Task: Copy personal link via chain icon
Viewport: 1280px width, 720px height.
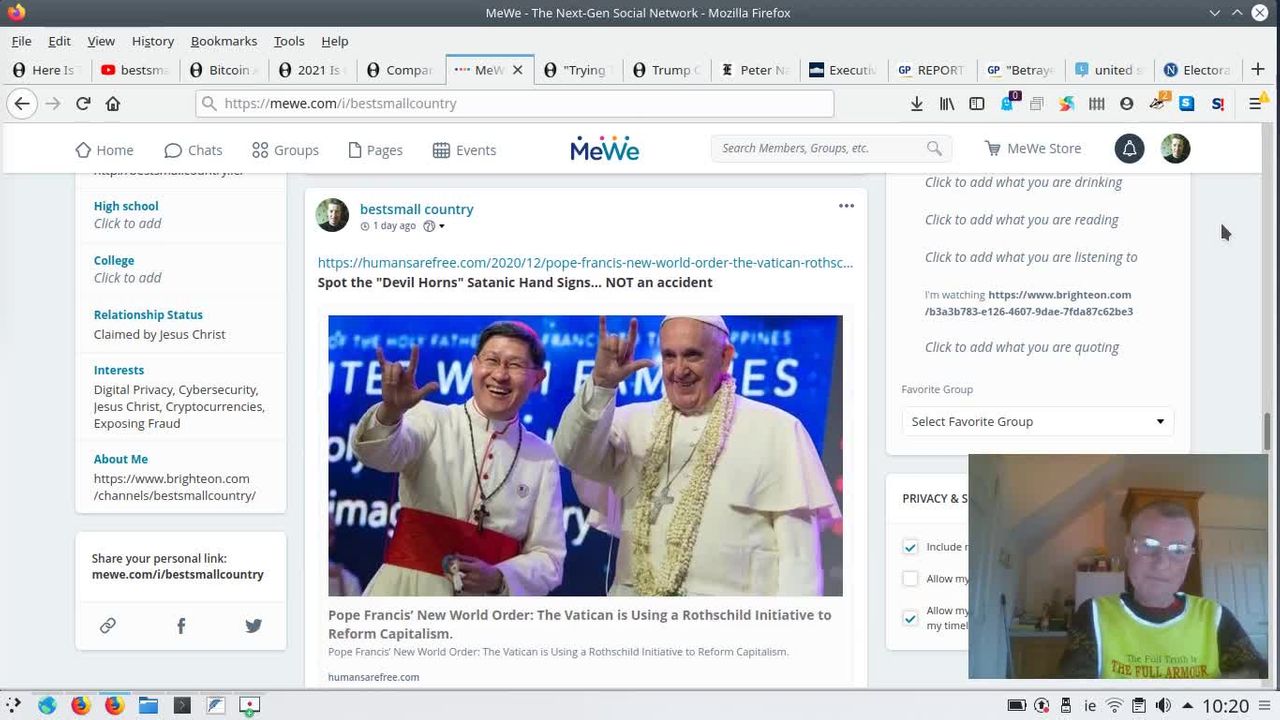Action: 108,626
